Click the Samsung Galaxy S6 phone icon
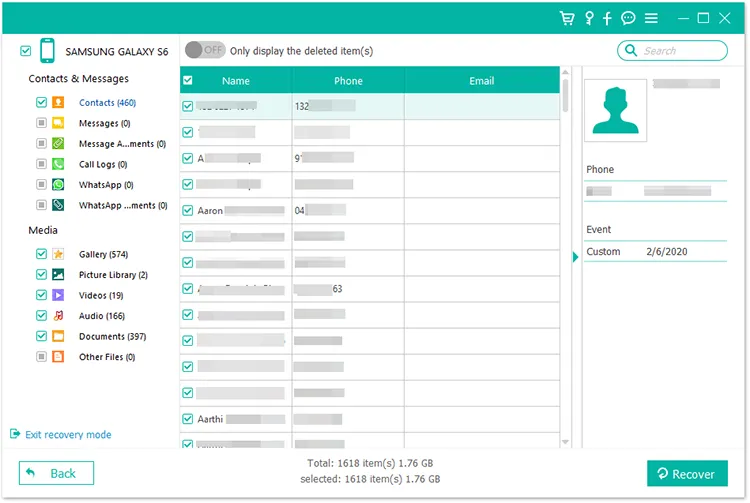The image size is (750, 503). tap(47, 51)
